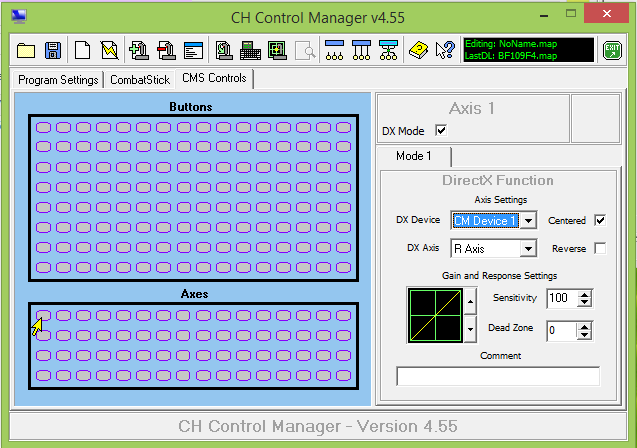Click the green EXIT icon
Viewport: 637px width, 448px height.
coord(612,51)
